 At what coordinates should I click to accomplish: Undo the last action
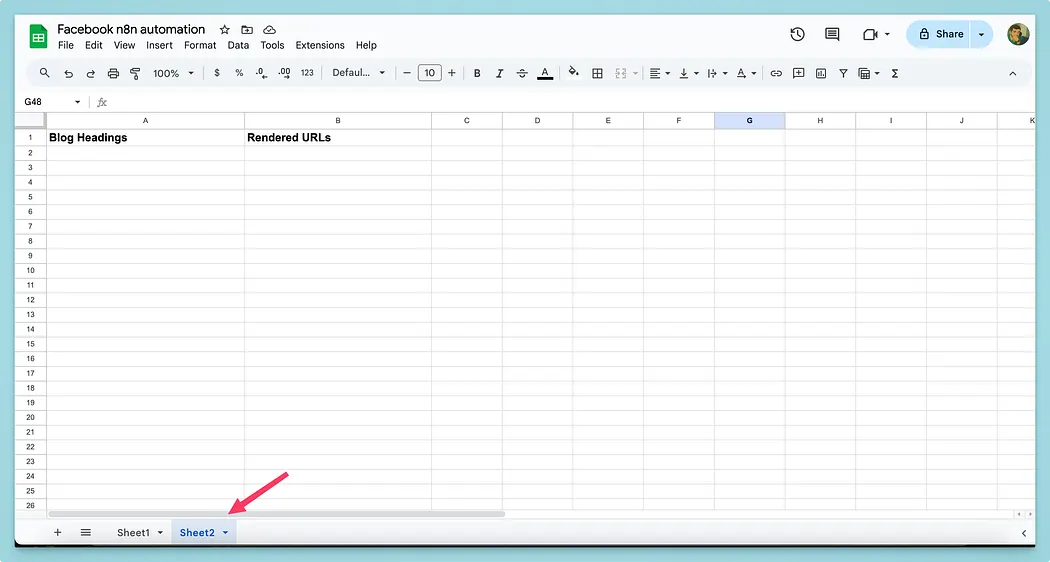pyautogui.click(x=68, y=74)
